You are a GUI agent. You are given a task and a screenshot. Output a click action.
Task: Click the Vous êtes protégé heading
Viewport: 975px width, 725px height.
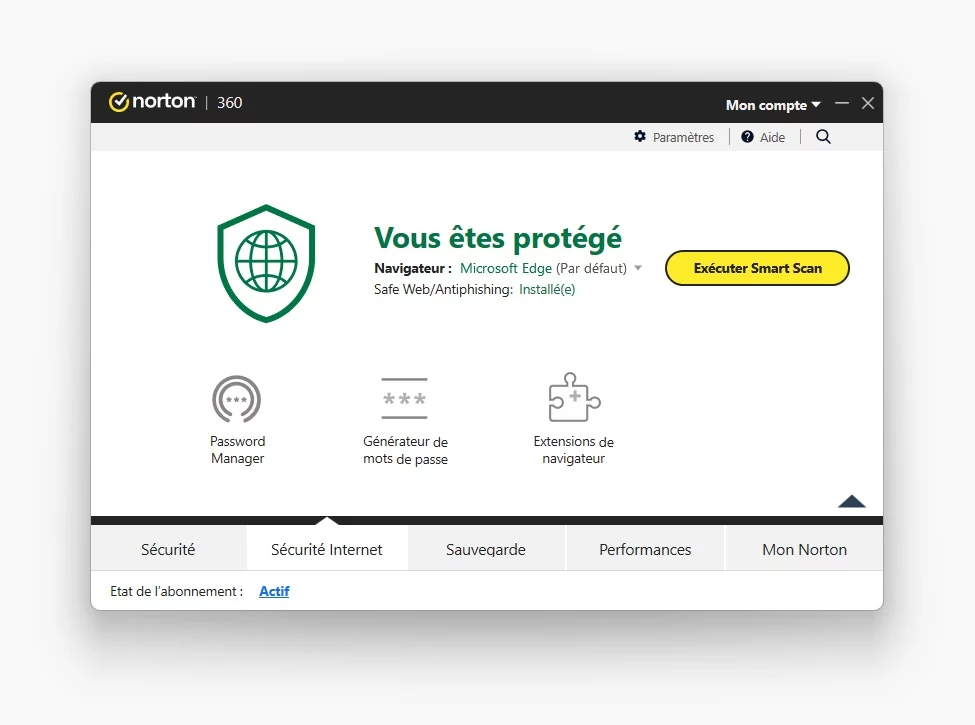tap(497, 238)
